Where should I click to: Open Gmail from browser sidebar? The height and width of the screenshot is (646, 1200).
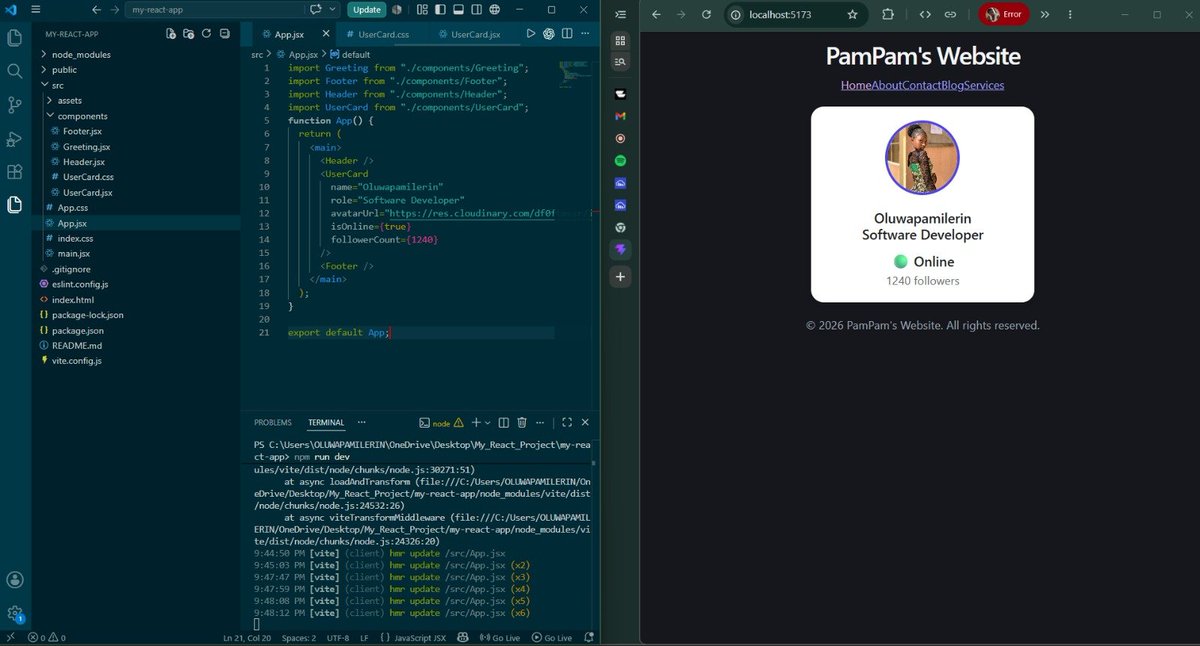(x=620, y=116)
